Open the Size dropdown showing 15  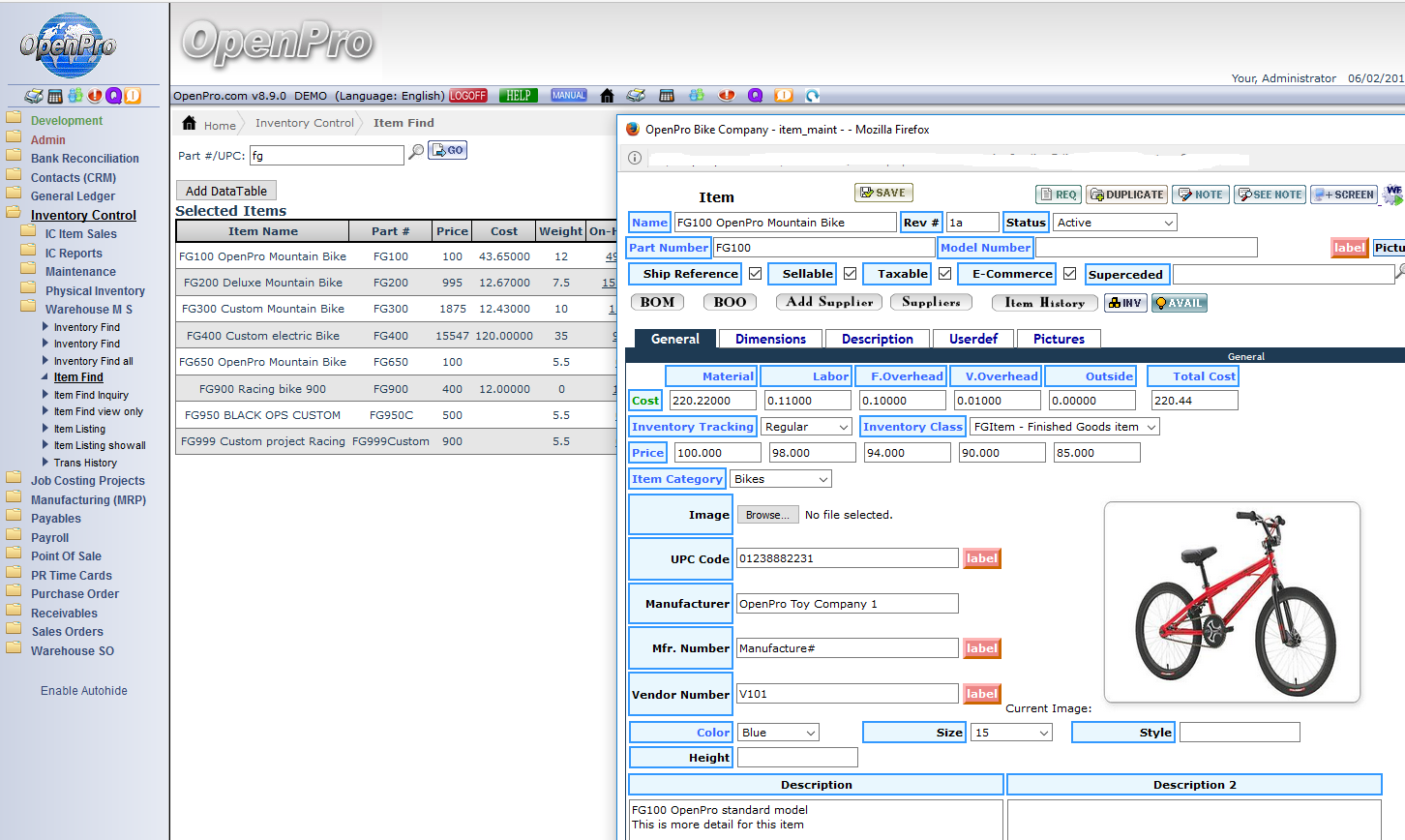pos(1012,733)
